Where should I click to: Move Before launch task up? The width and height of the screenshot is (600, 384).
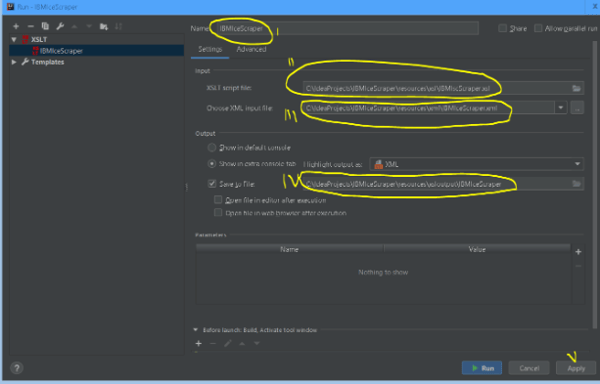point(242,343)
